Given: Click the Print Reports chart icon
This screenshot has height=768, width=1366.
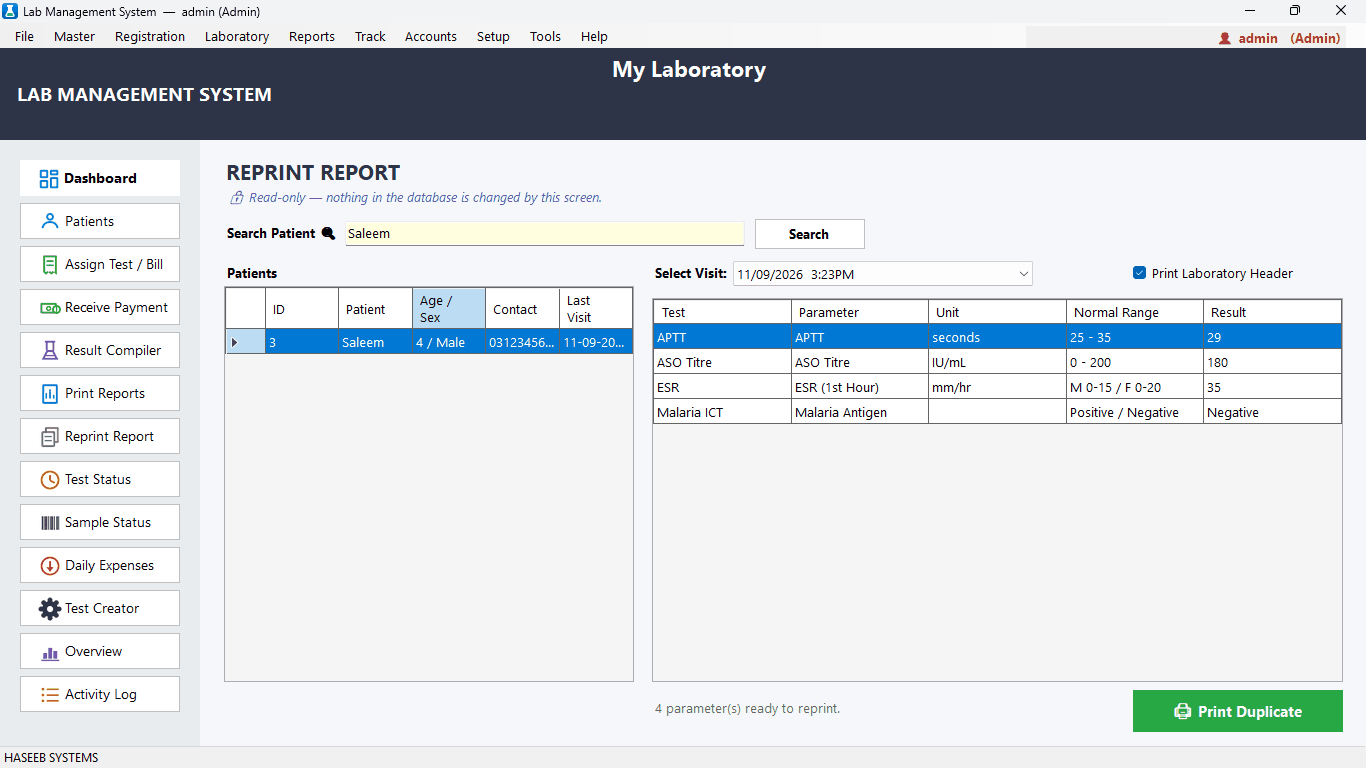Looking at the screenshot, I should click(49, 393).
